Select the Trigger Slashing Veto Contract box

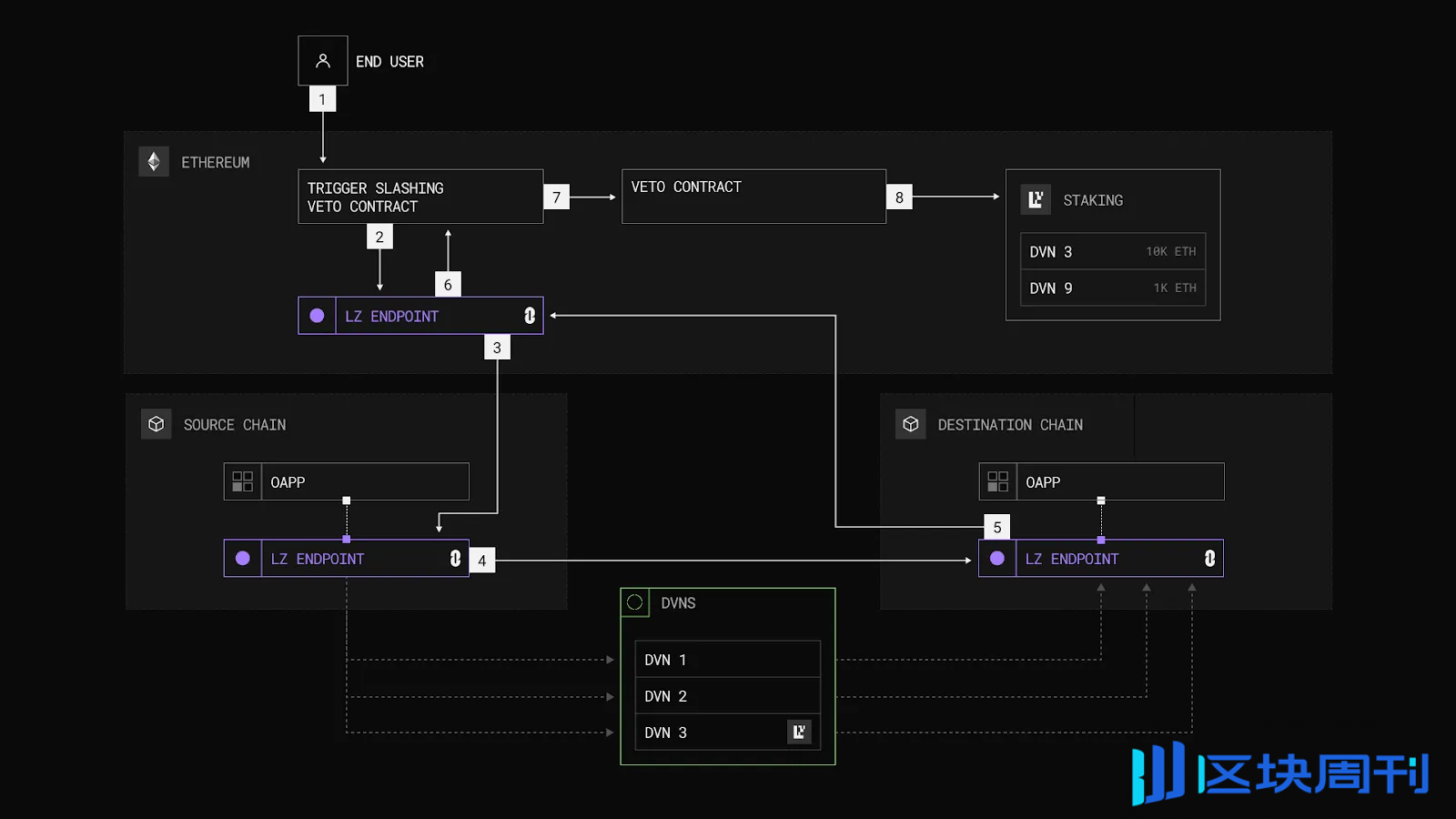pos(420,197)
